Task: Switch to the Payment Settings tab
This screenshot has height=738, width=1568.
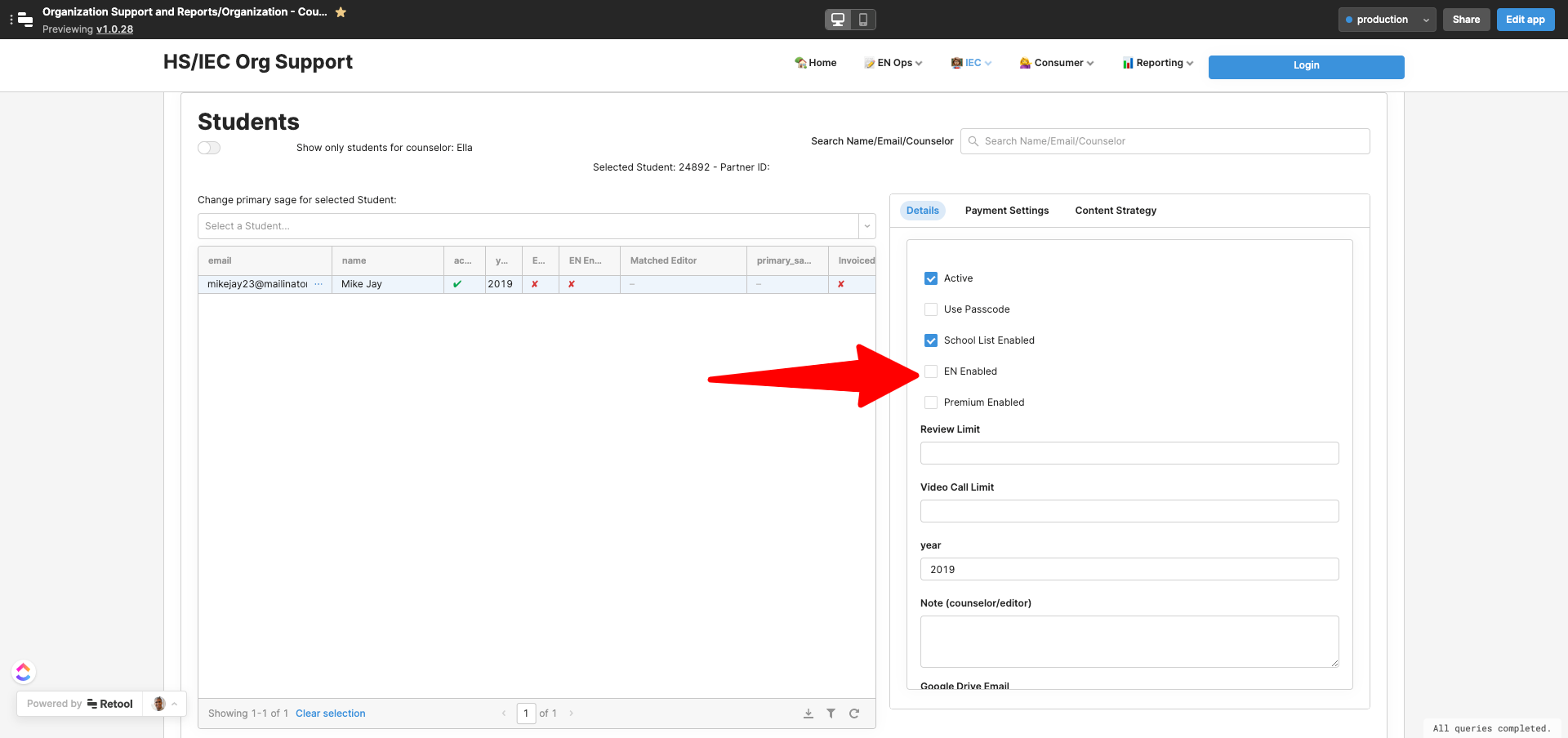Action: click(x=1007, y=211)
